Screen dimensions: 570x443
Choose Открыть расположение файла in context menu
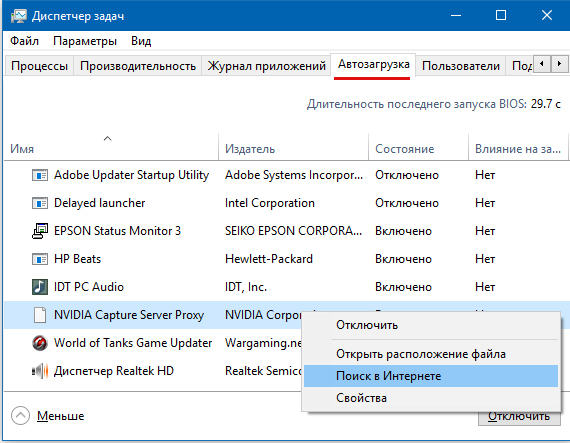click(x=431, y=354)
